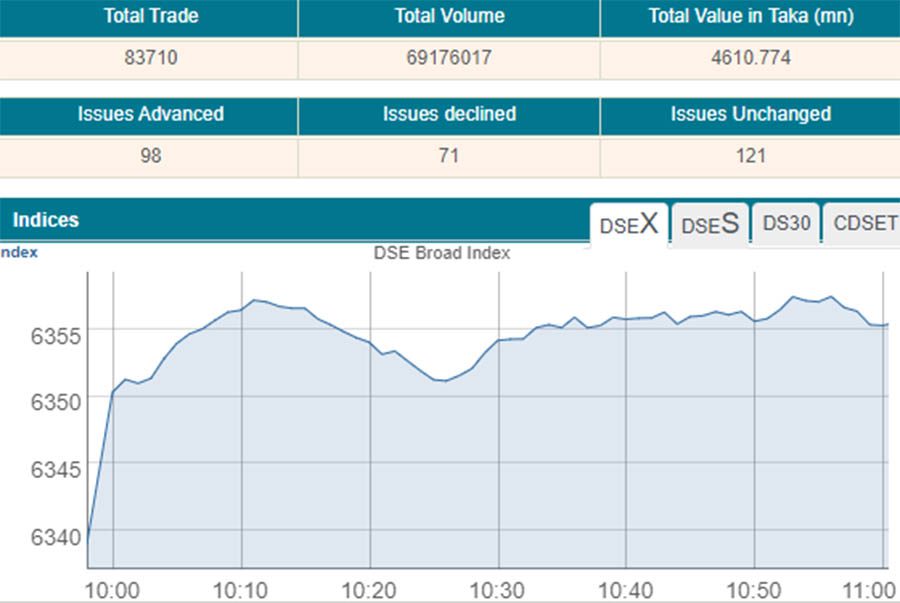Click the Total Value in Taka header
The width and height of the screenshot is (900, 603).
(748, 16)
